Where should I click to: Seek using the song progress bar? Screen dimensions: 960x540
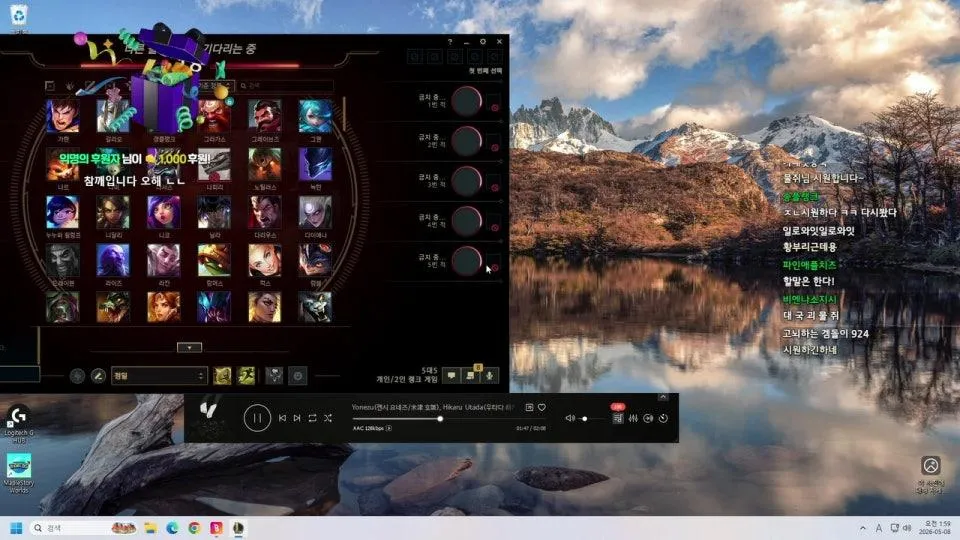click(449, 419)
